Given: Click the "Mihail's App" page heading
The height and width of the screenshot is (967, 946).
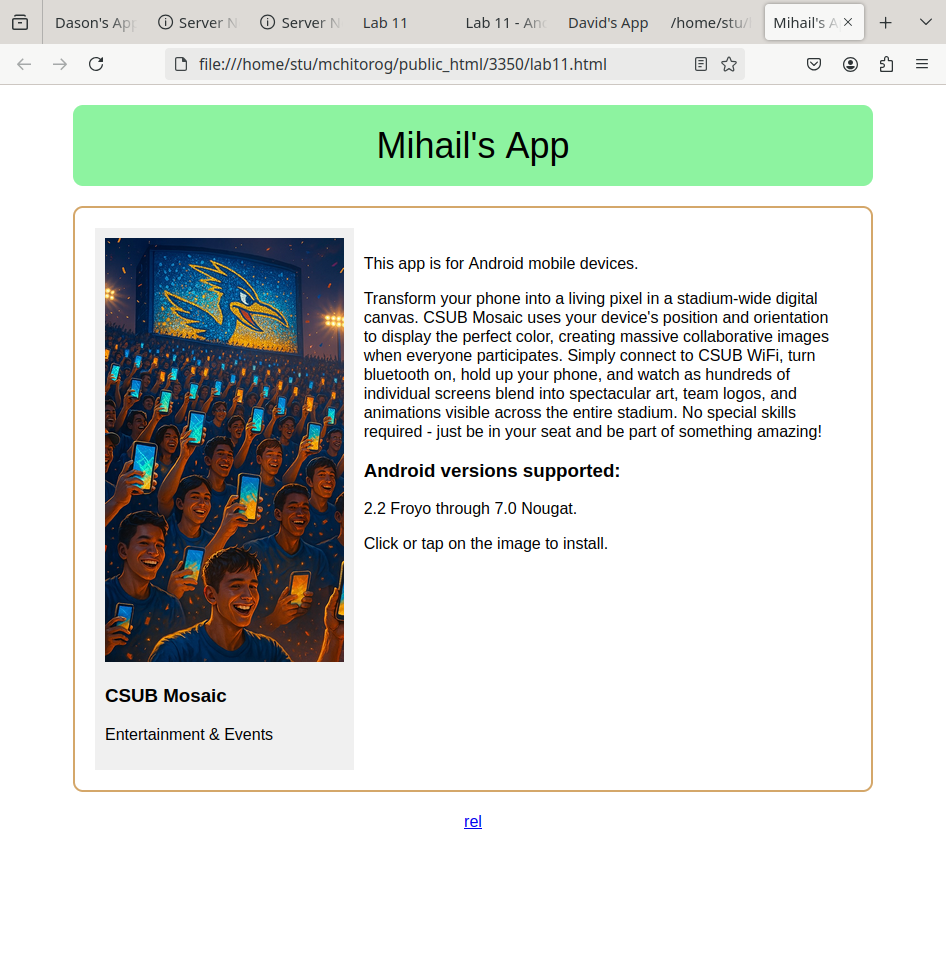Looking at the screenshot, I should [x=473, y=146].
